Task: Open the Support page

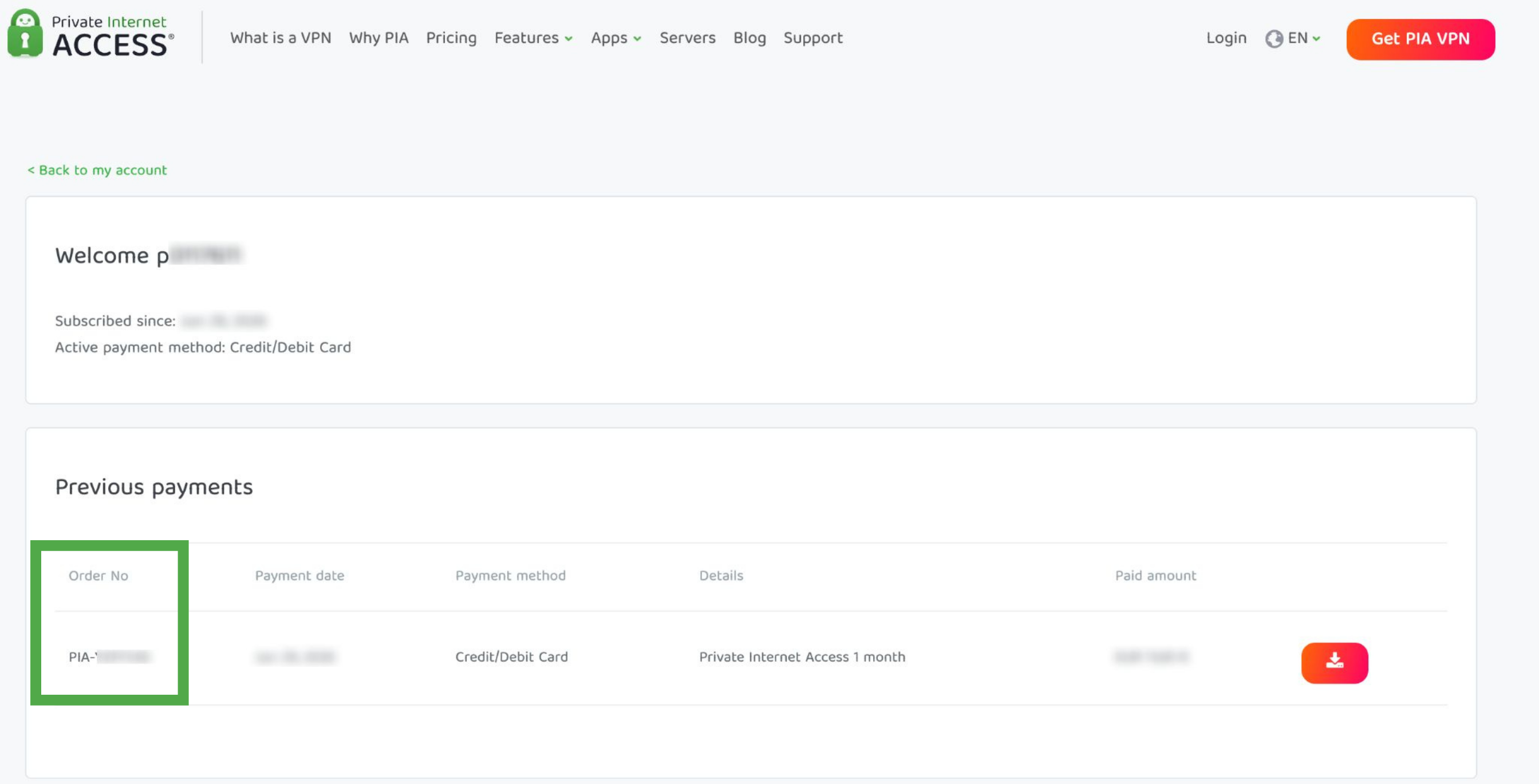Action: [812, 38]
